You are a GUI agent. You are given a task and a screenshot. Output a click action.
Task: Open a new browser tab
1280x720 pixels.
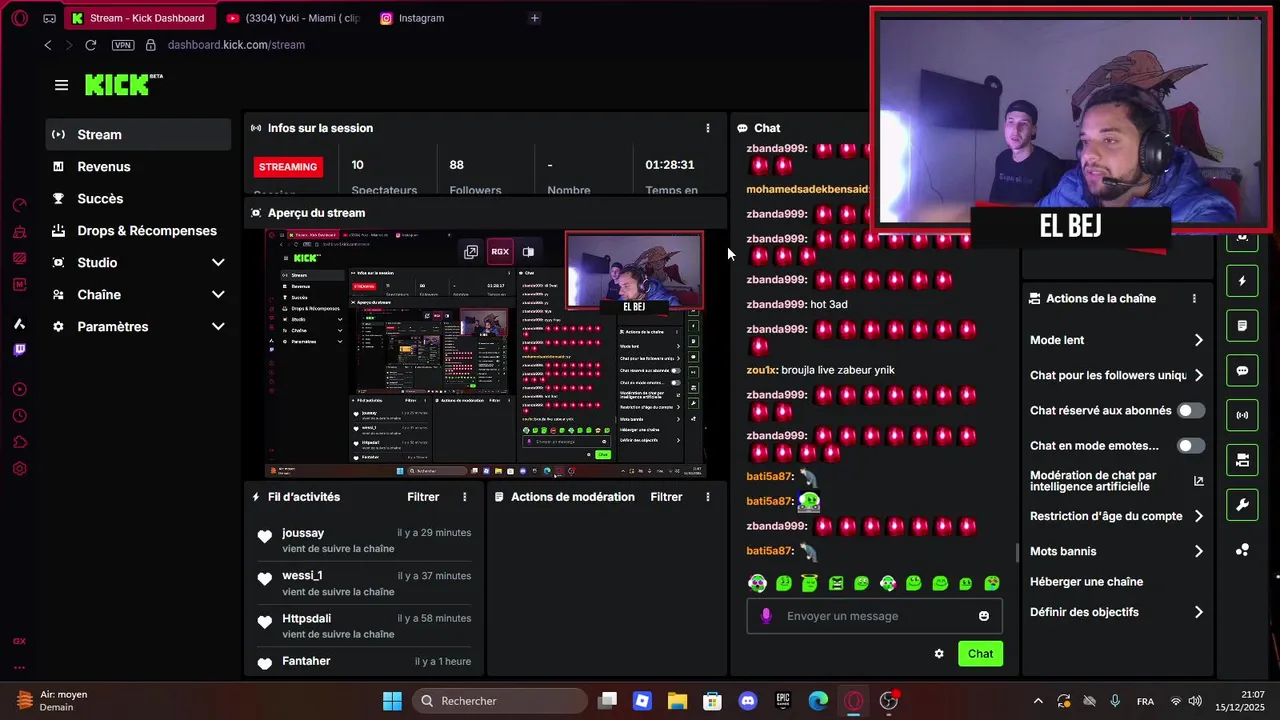(534, 18)
